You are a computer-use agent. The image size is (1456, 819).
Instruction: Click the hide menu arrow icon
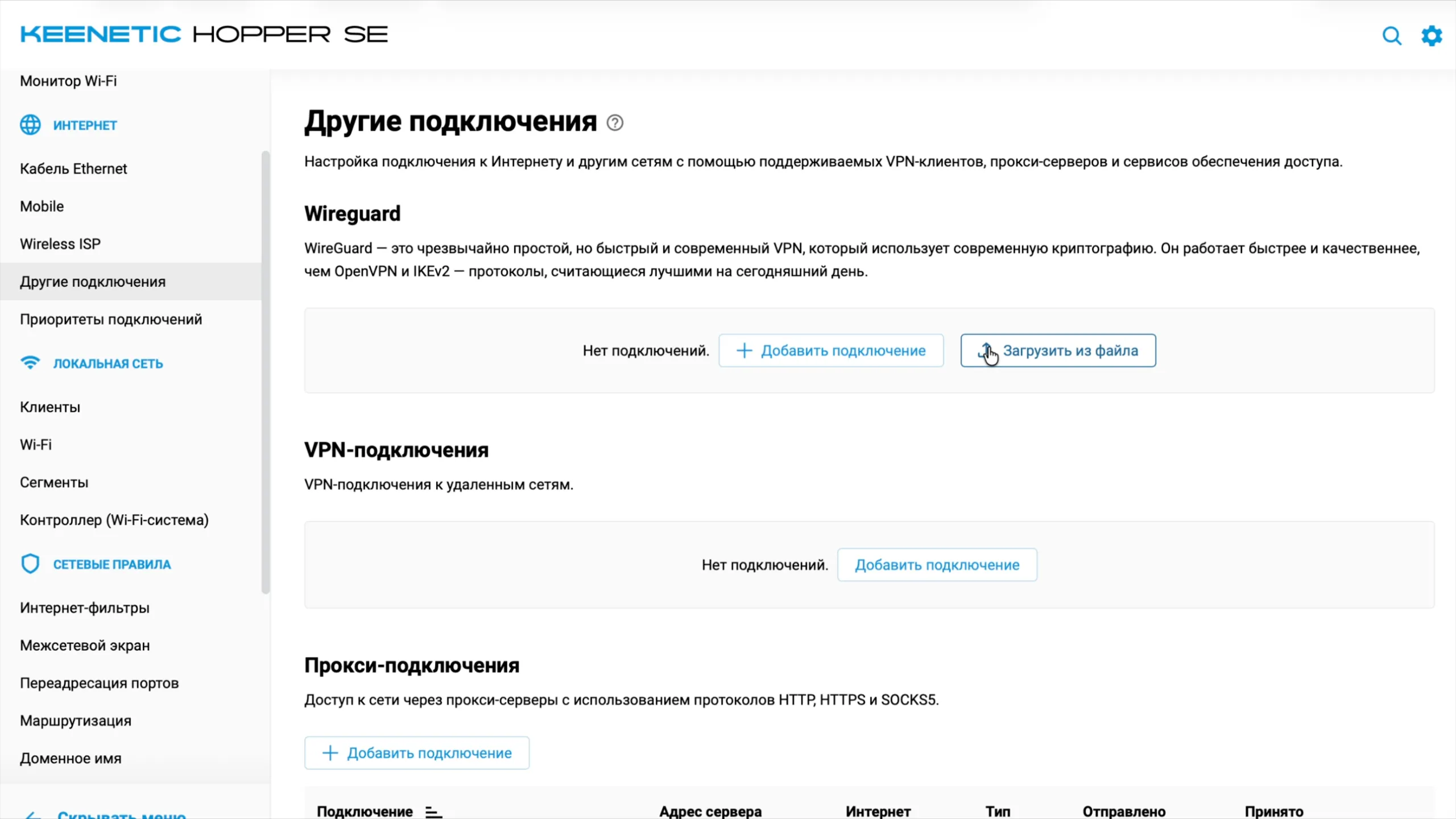[33, 815]
